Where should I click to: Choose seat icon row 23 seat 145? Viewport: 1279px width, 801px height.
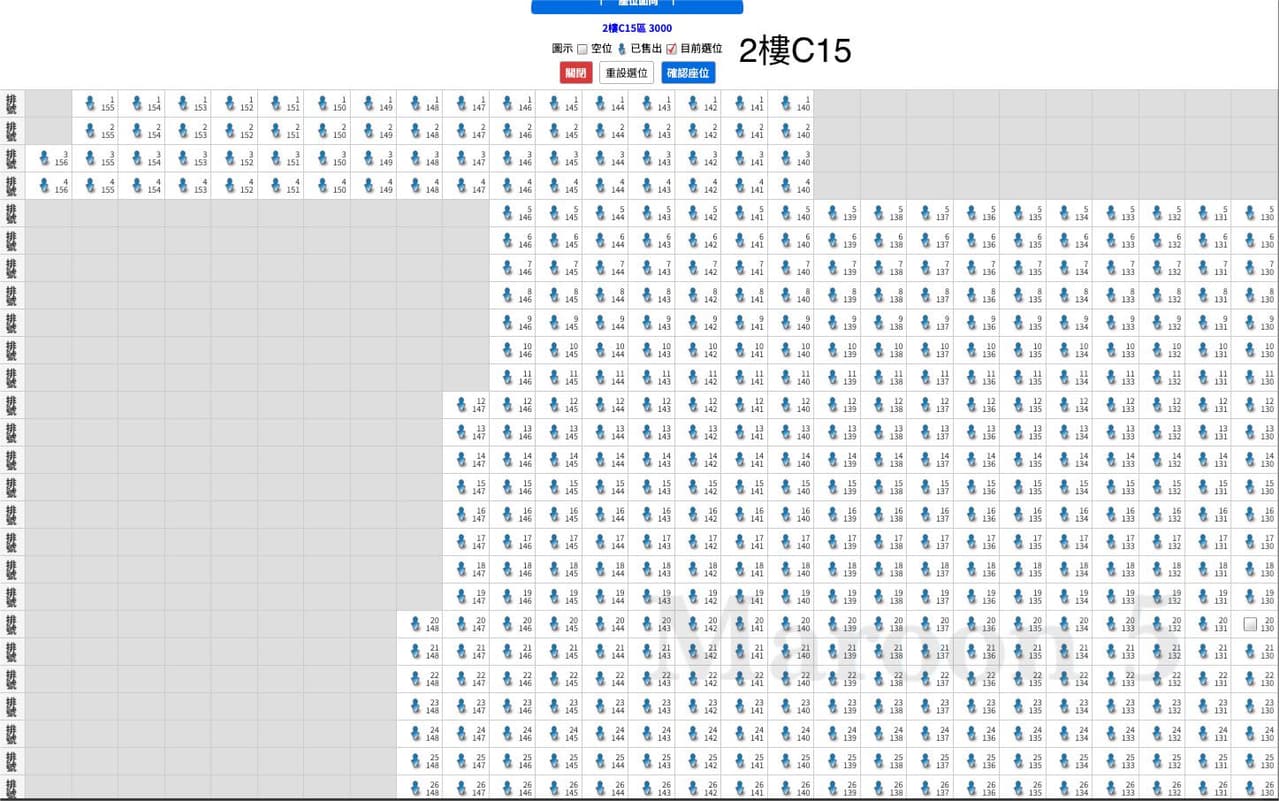(555, 707)
